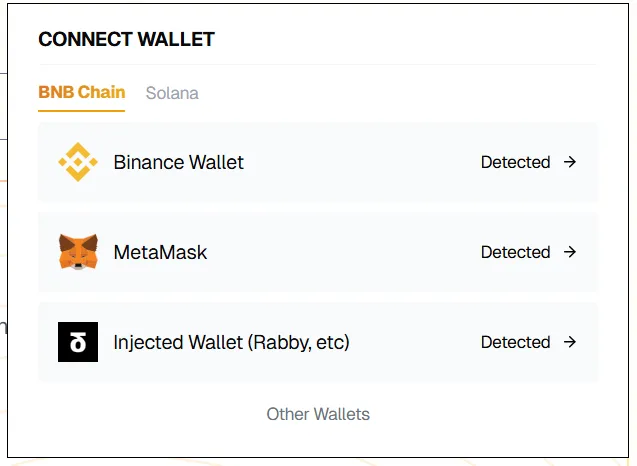The width and height of the screenshot is (637, 466).
Task: Click the arrow in the Binance Wallet row
Action: coord(570,162)
